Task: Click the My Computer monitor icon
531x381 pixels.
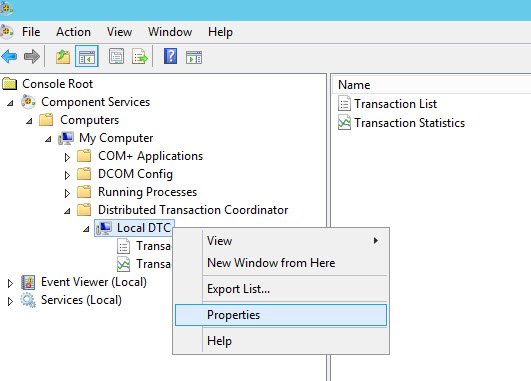Action: (66, 138)
